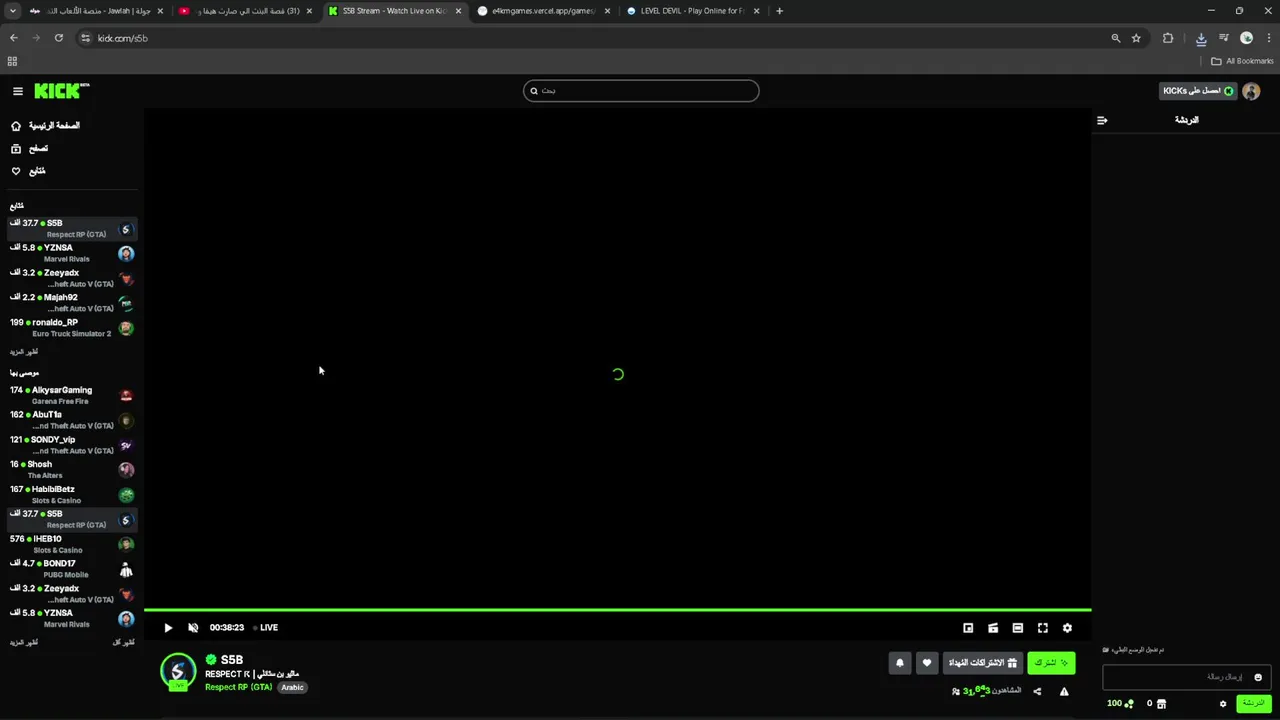This screenshot has height=720, width=1280.
Task: Expand show more under following list
Action: [x=24, y=352]
